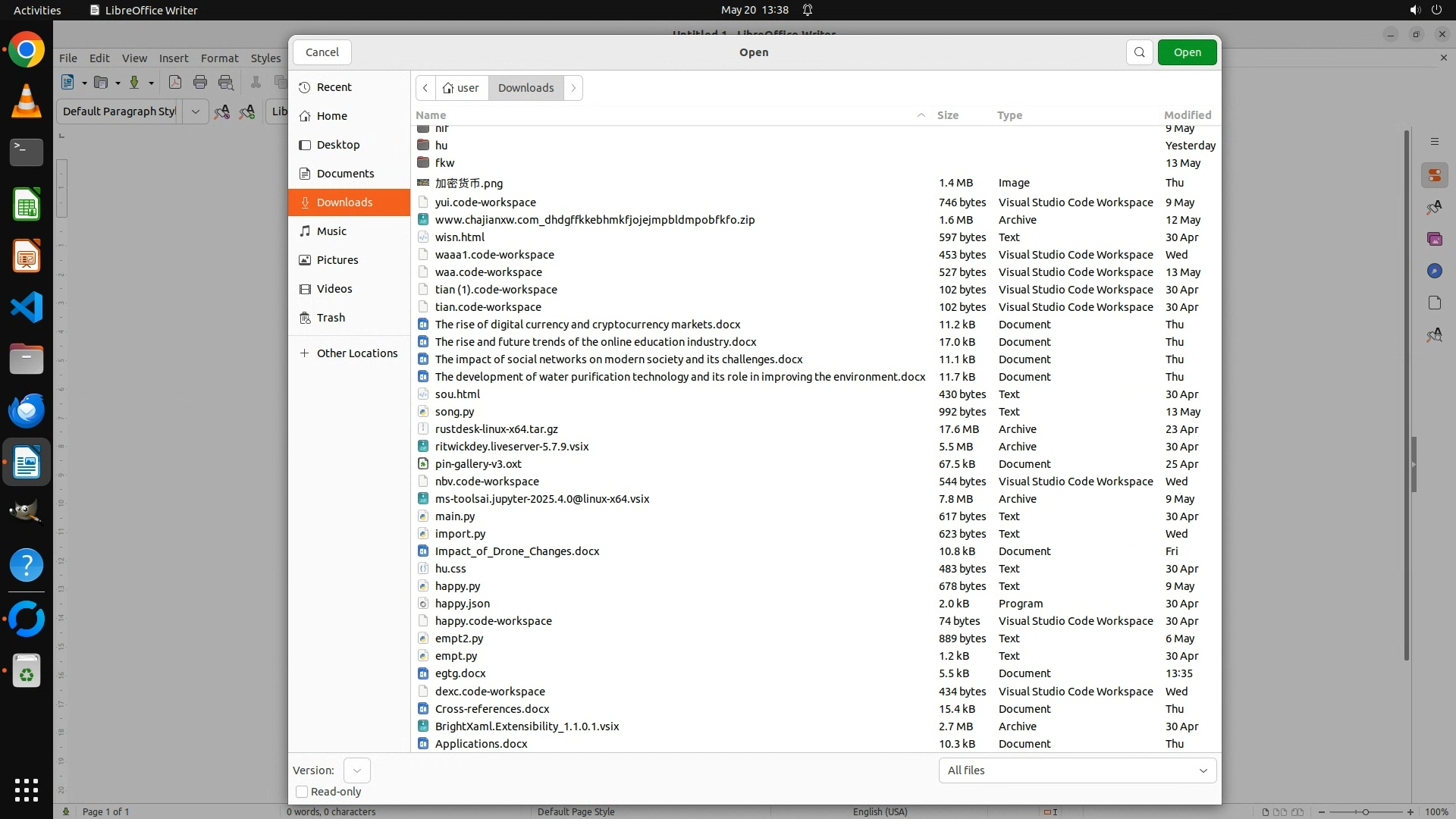Sort files by the Name column header
The height and width of the screenshot is (819, 1456).
point(431,115)
